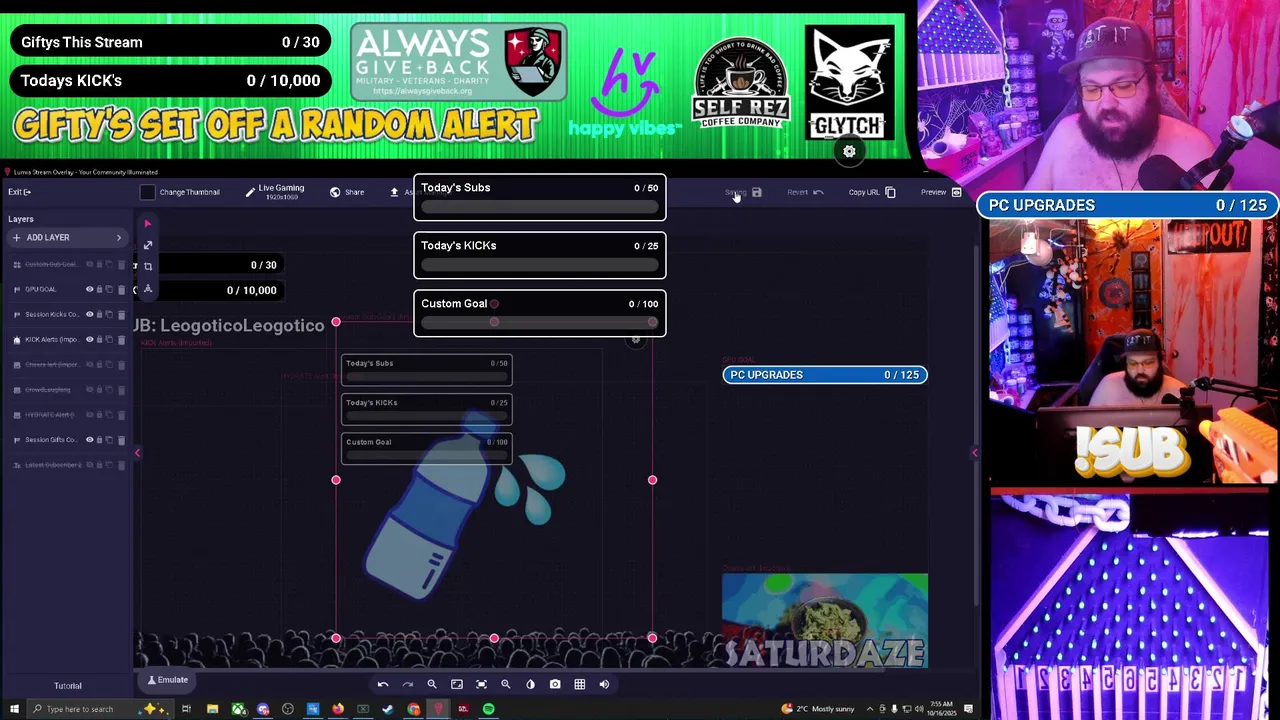The height and width of the screenshot is (720, 1280).
Task: Collapse the left Layers panel chevron
Action: pyautogui.click(x=137, y=453)
